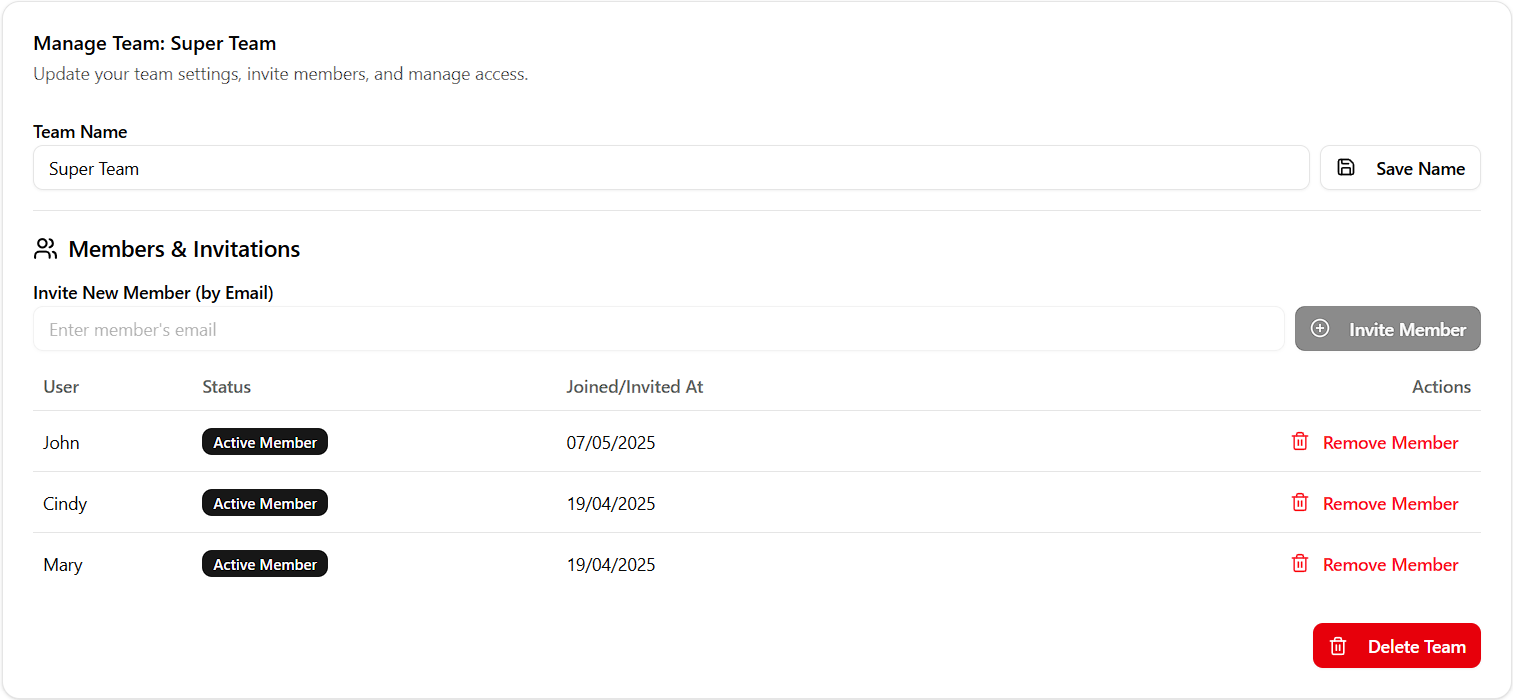
Task: Click the Status column header
Action: (x=226, y=387)
